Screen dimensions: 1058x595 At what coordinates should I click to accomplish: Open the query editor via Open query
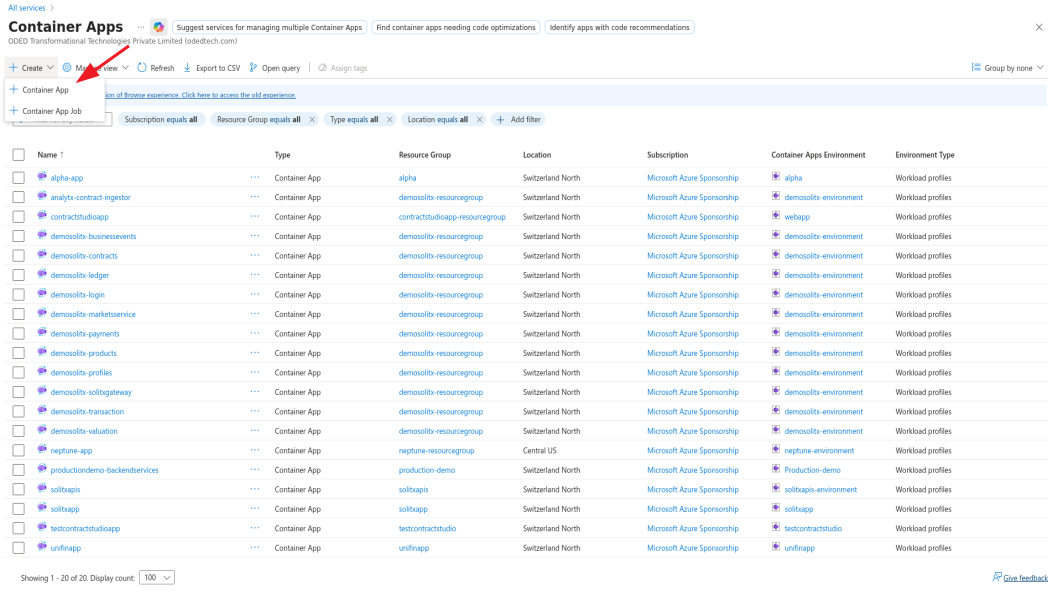275,68
